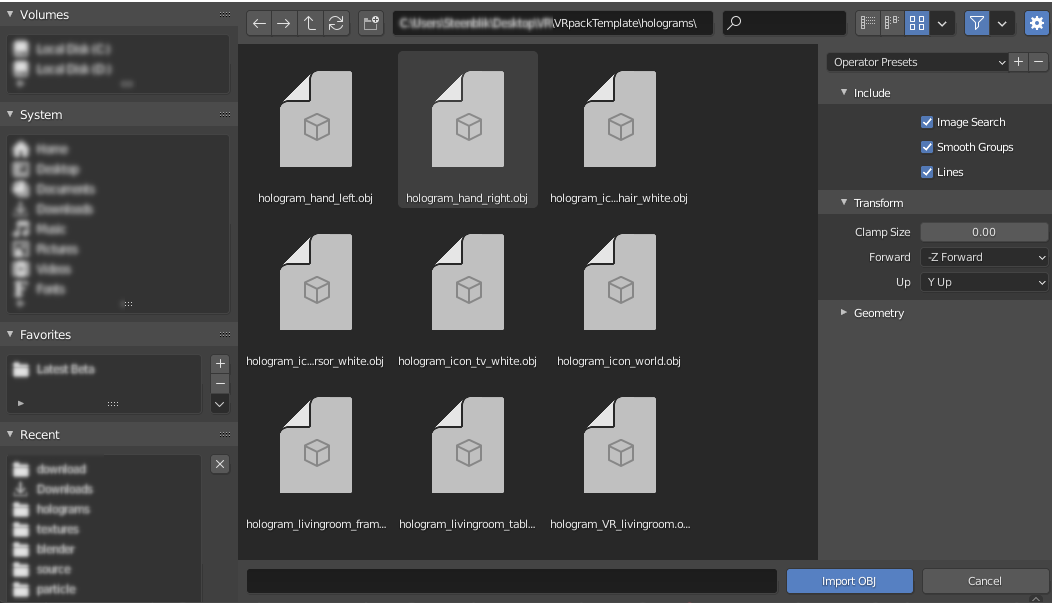Image resolution: width=1052 pixels, height=603 pixels.
Task: Click the Fonts system bookmark icon
Action: click(x=21, y=289)
